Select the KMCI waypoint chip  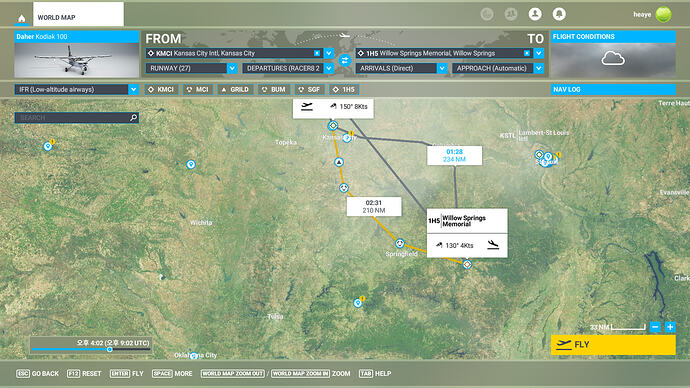coord(161,89)
